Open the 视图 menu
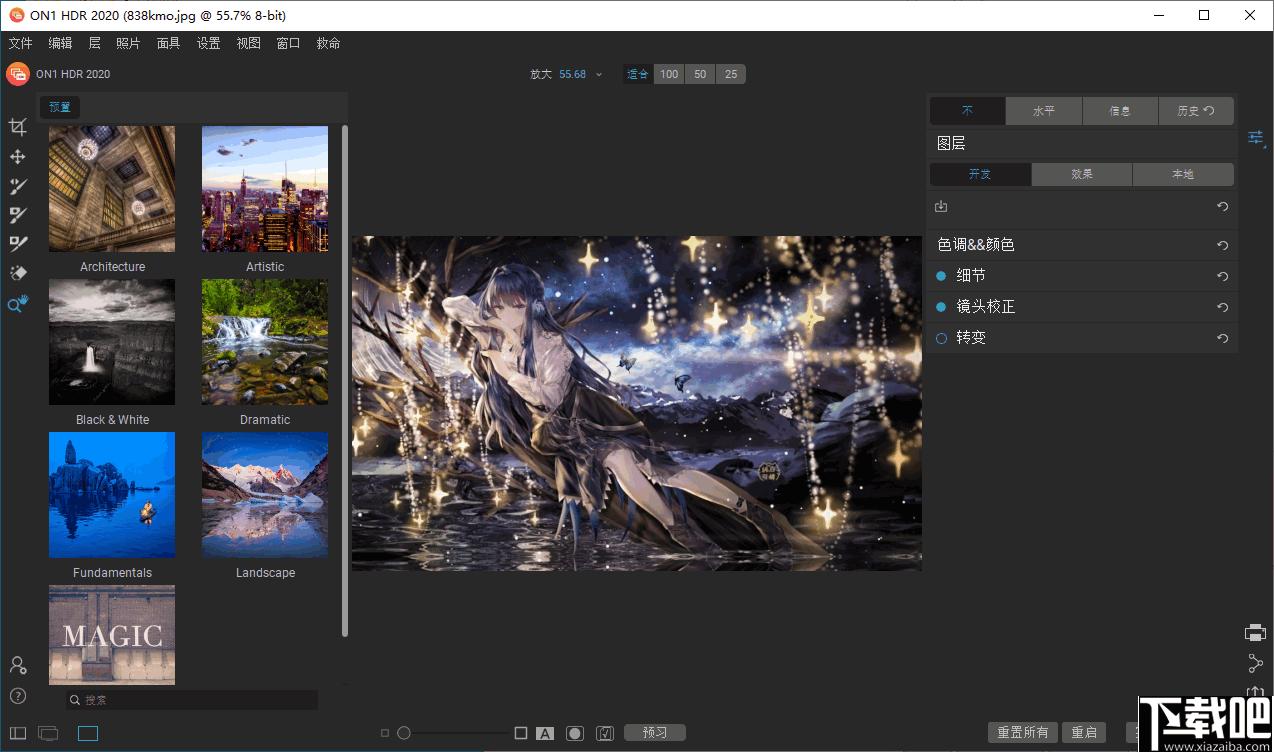The width and height of the screenshot is (1274, 752). (x=248, y=43)
